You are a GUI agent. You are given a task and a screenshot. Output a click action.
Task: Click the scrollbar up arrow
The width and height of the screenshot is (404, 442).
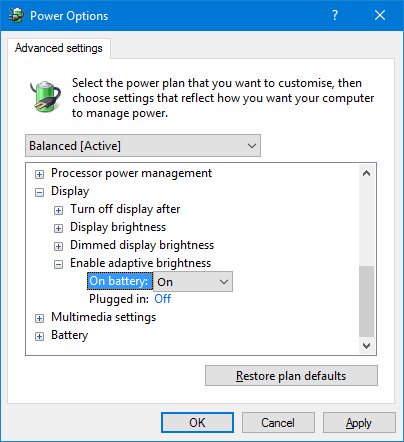366,173
